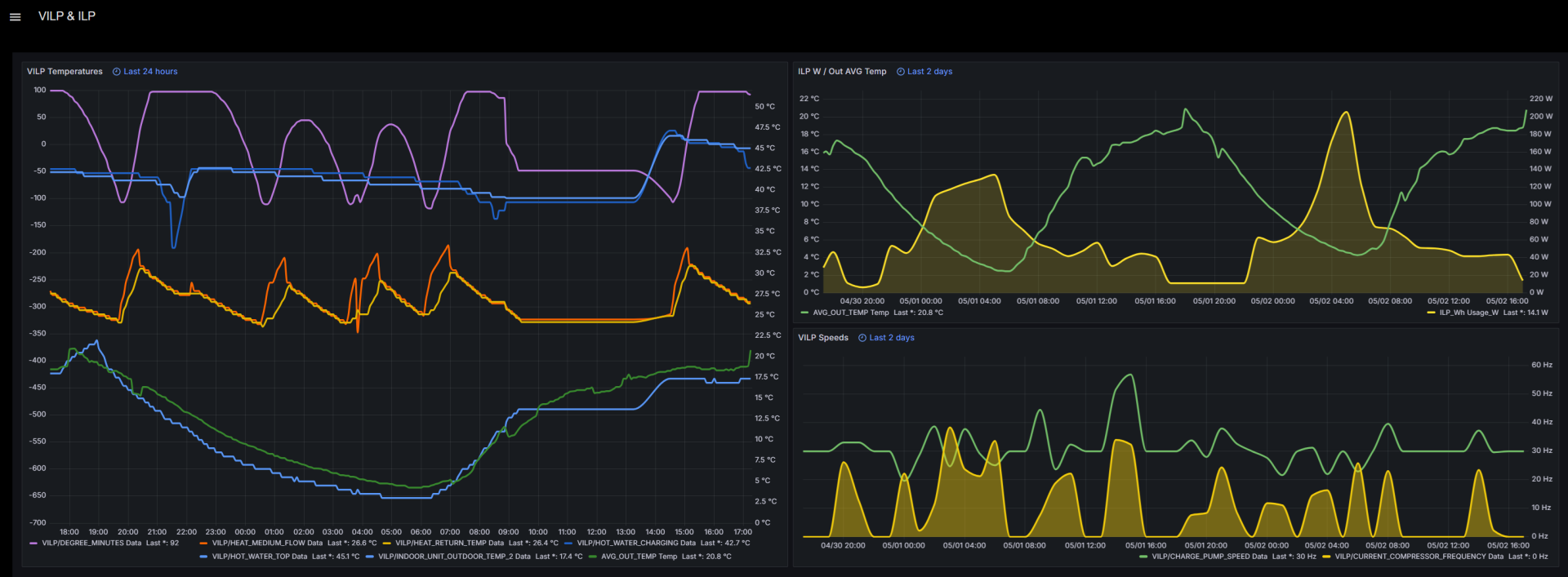
Task: Open ILP W / Out AVG Temp panel menu
Action: coord(842,72)
